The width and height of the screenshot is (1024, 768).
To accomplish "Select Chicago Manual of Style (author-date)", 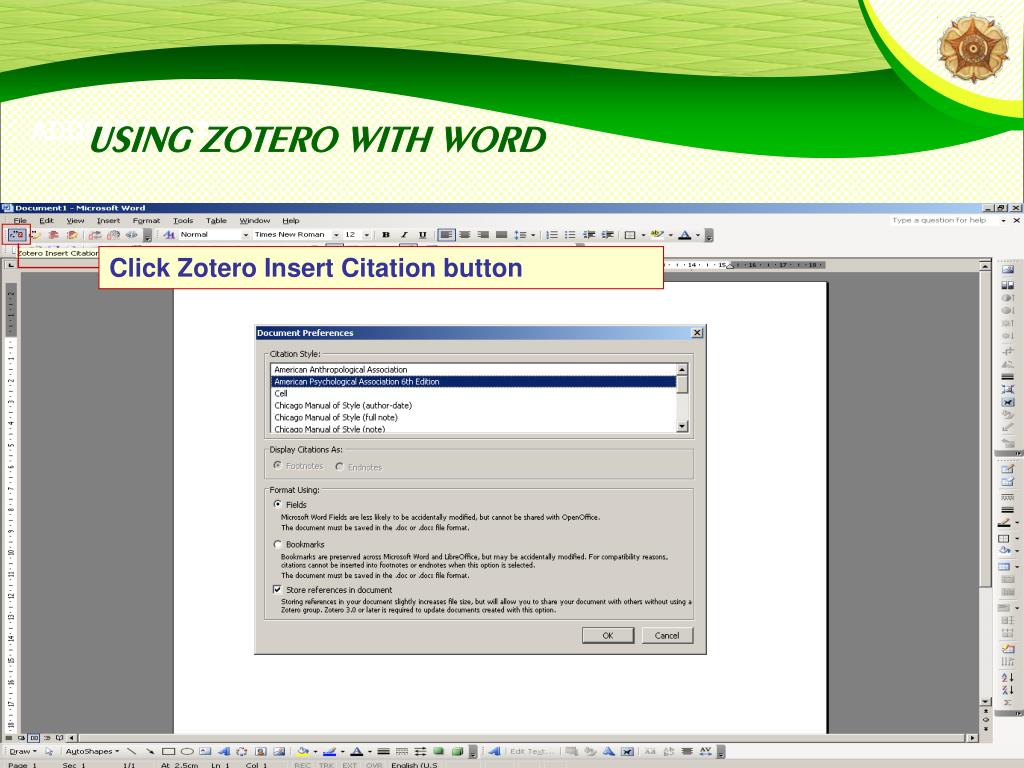I will pyautogui.click(x=473, y=405).
